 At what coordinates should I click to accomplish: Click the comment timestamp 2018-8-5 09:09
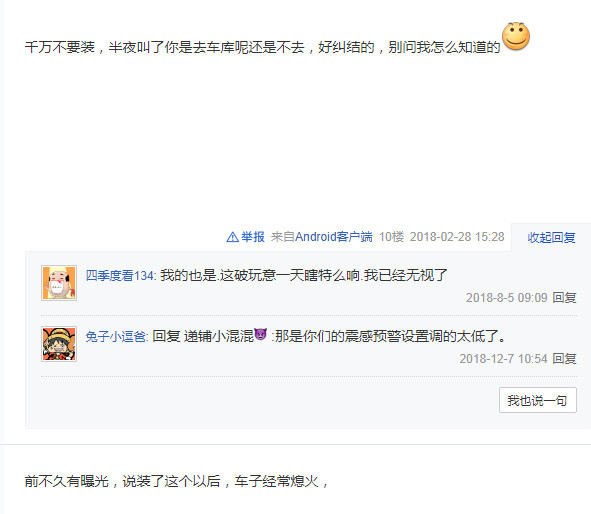pos(506,298)
